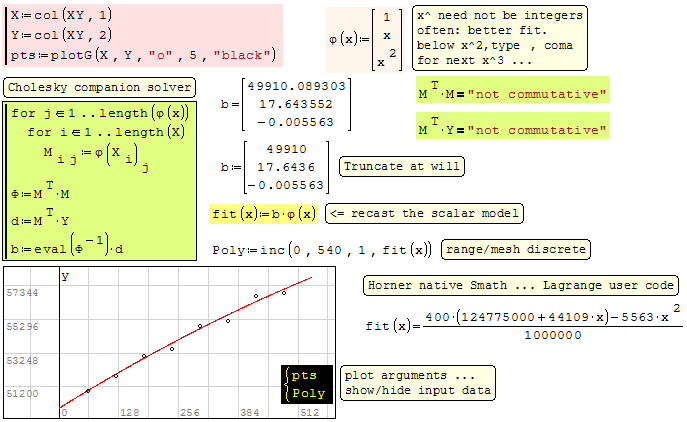This screenshot has width=687, height=422.
Task: Select highlighted fit(x):=b·φ(x) definition
Action: pyautogui.click(x=264, y=213)
